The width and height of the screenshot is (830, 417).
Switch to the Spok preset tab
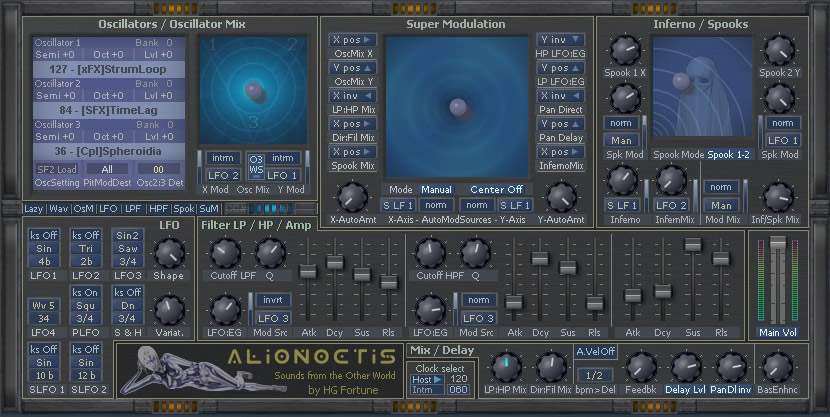[x=184, y=208]
